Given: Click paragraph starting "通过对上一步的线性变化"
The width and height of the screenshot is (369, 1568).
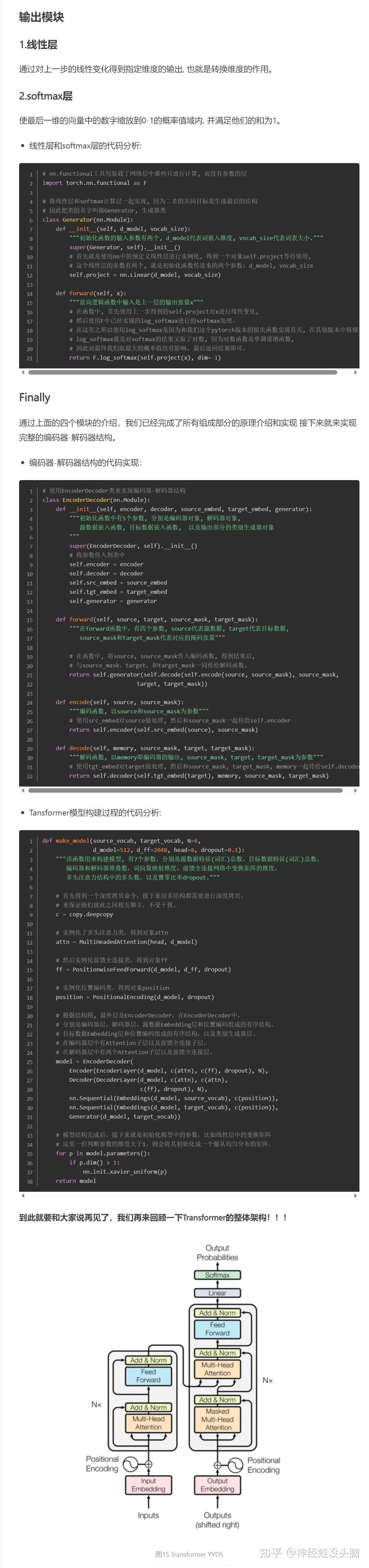Looking at the screenshot, I should [x=147, y=69].
